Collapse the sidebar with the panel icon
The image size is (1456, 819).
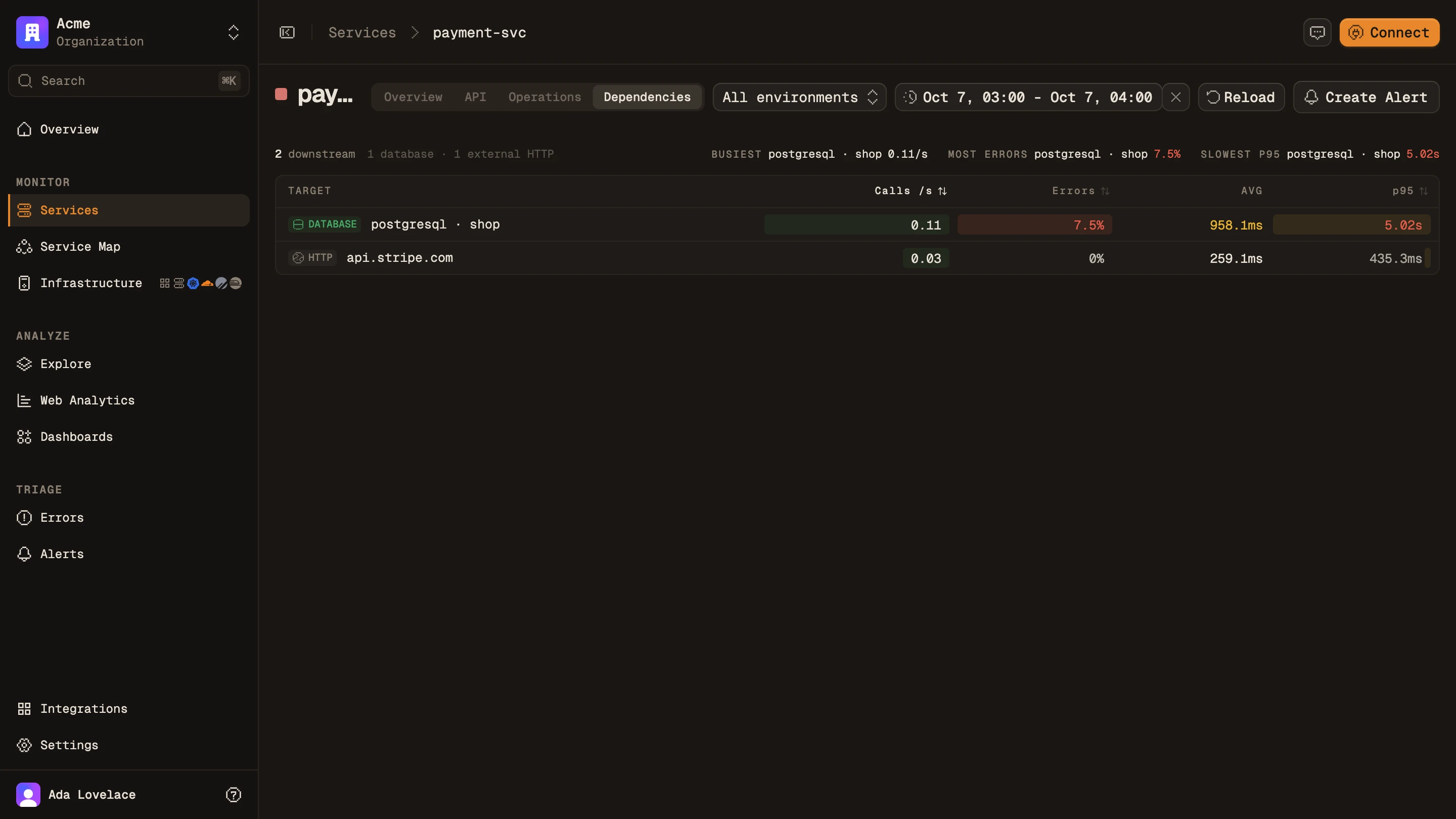click(287, 32)
